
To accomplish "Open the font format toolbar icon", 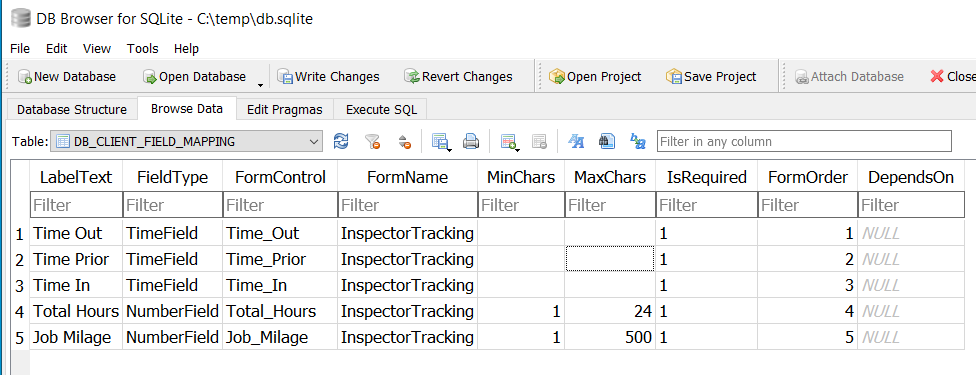I will pyautogui.click(x=576, y=141).
